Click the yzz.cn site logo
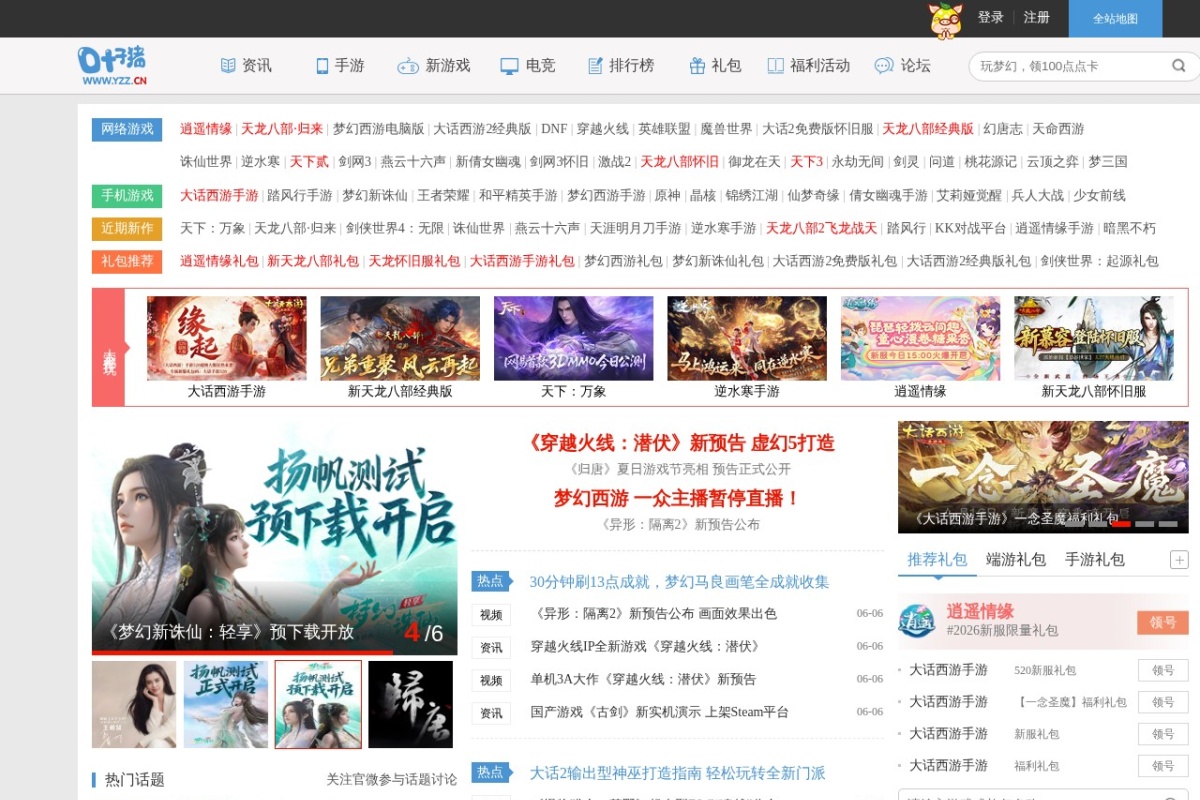Image resolution: width=1200 pixels, height=800 pixels. click(113, 66)
